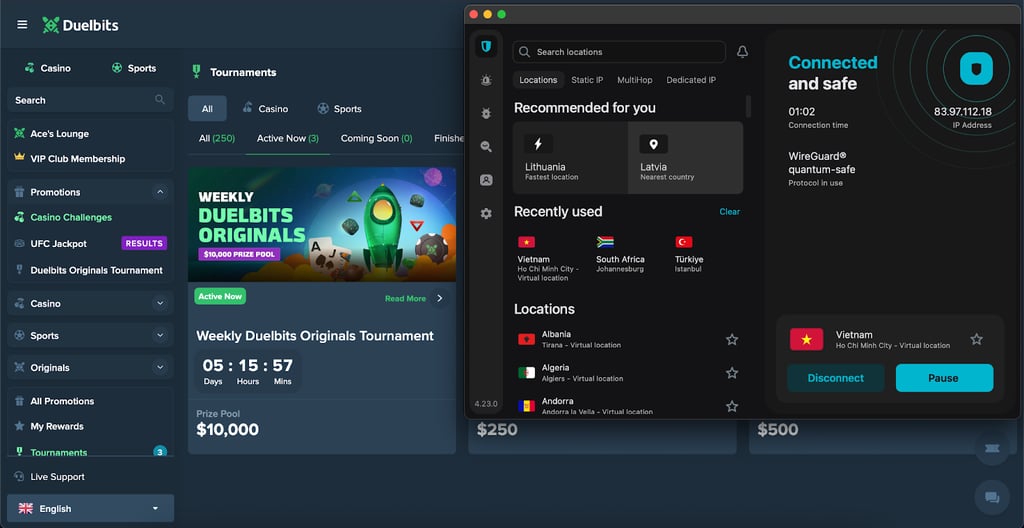Image resolution: width=1024 pixels, height=528 pixels.
Task: Click the search magnifier icon in Duelbits sidebar
Action: pyautogui.click(x=159, y=99)
